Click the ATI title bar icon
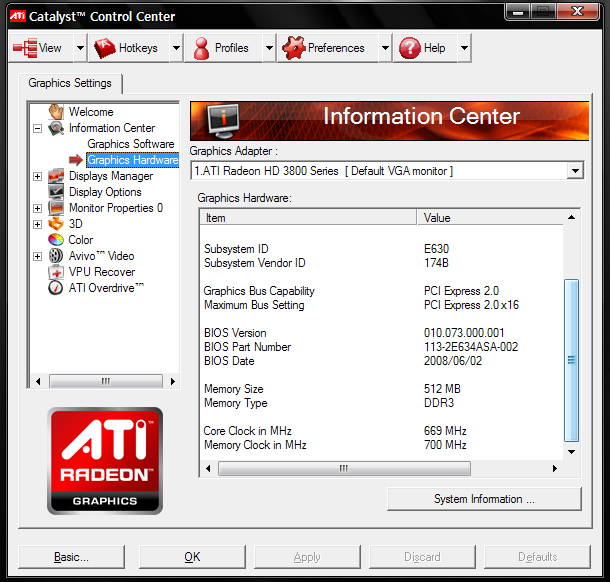The width and height of the screenshot is (610, 582). coord(18,16)
